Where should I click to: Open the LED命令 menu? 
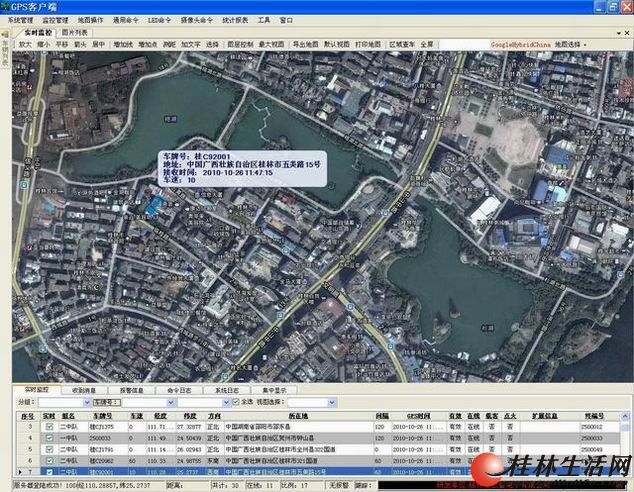(159, 20)
